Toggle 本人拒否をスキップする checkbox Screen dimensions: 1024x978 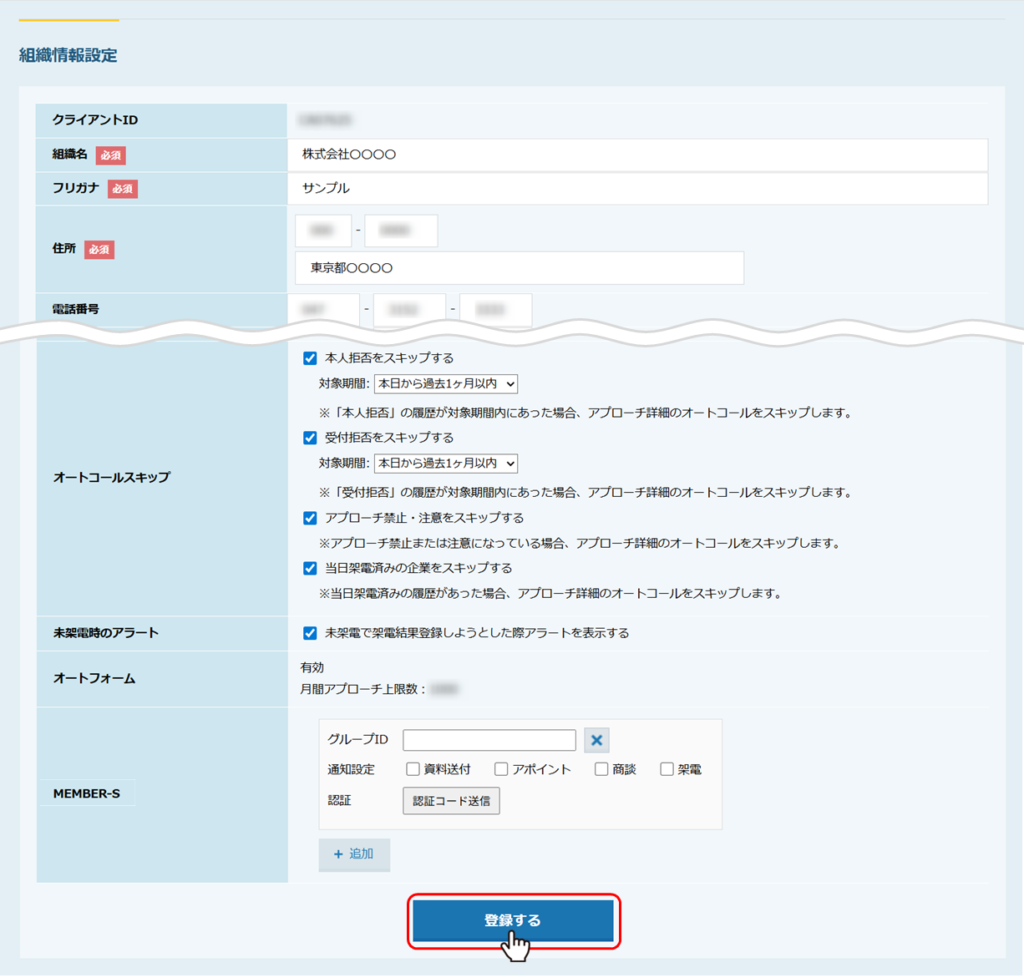[x=310, y=358]
